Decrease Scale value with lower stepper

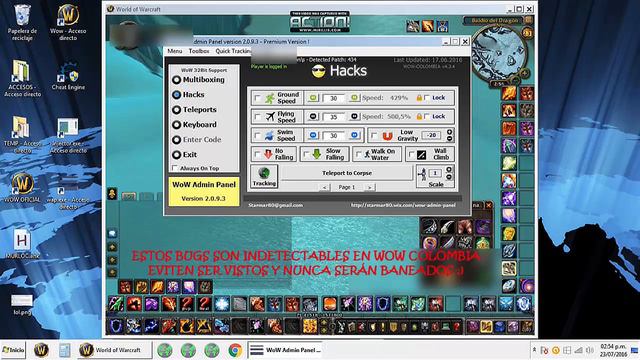(x=449, y=177)
